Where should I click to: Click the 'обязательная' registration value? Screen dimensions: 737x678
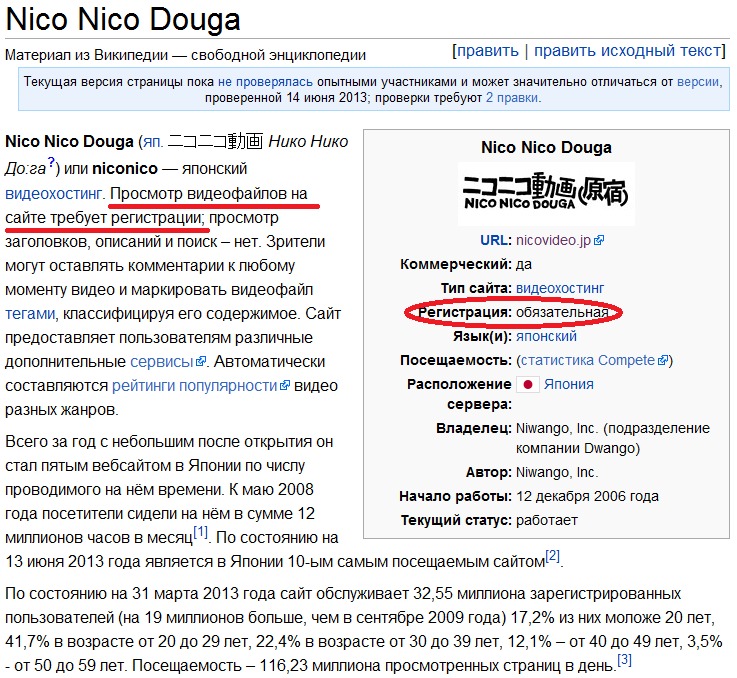[562, 312]
